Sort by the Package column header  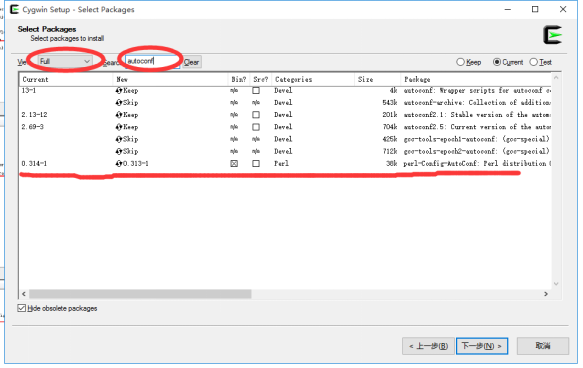476,80
